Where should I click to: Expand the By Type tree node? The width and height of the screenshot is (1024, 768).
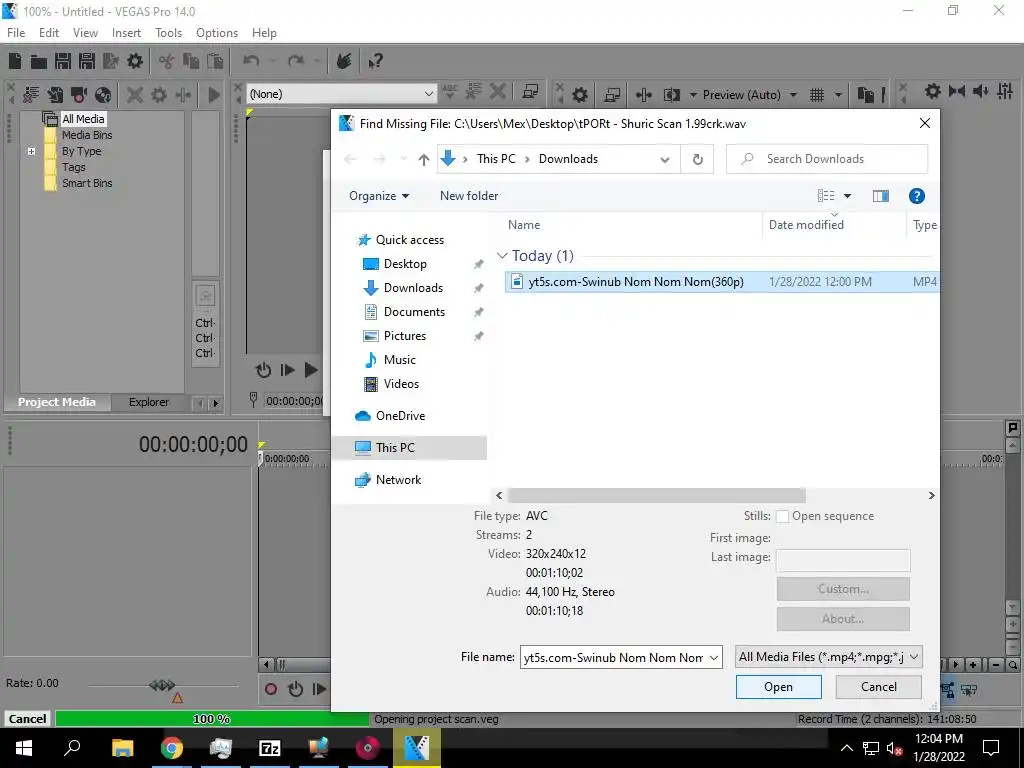click(x=31, y=151)
